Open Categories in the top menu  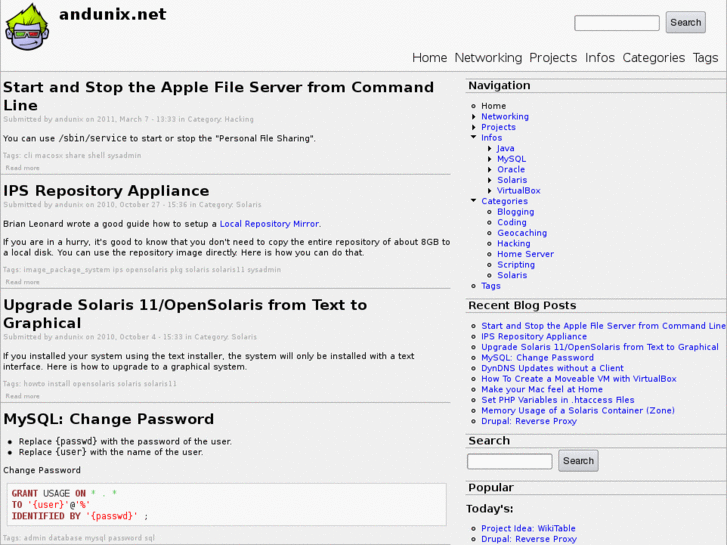(653, 58)
